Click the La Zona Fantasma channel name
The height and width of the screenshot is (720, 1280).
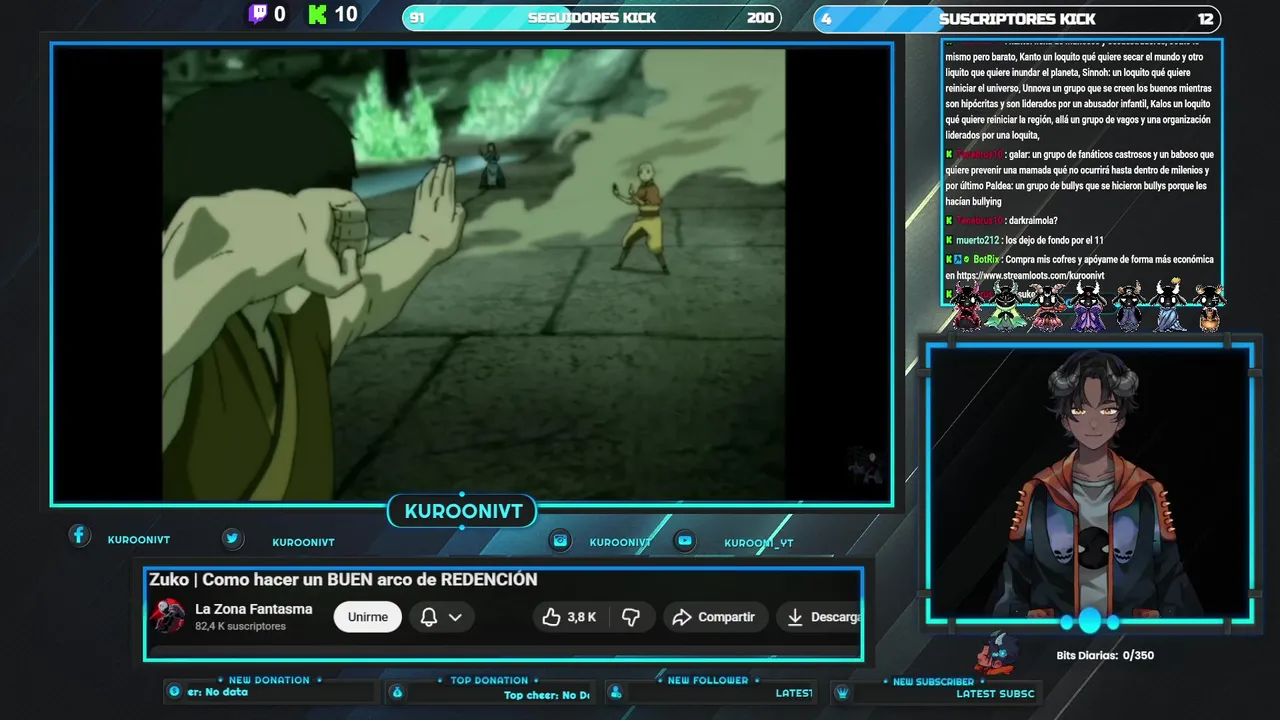pos(254,609)
